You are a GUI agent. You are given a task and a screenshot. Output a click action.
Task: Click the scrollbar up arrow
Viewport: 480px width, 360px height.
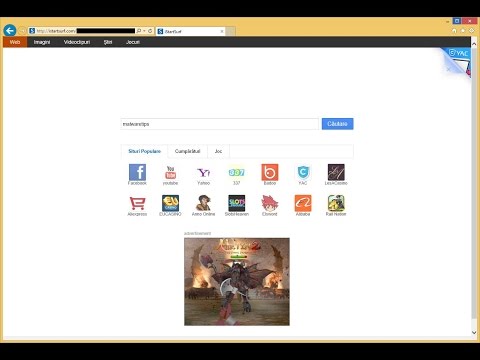(474, 43)
